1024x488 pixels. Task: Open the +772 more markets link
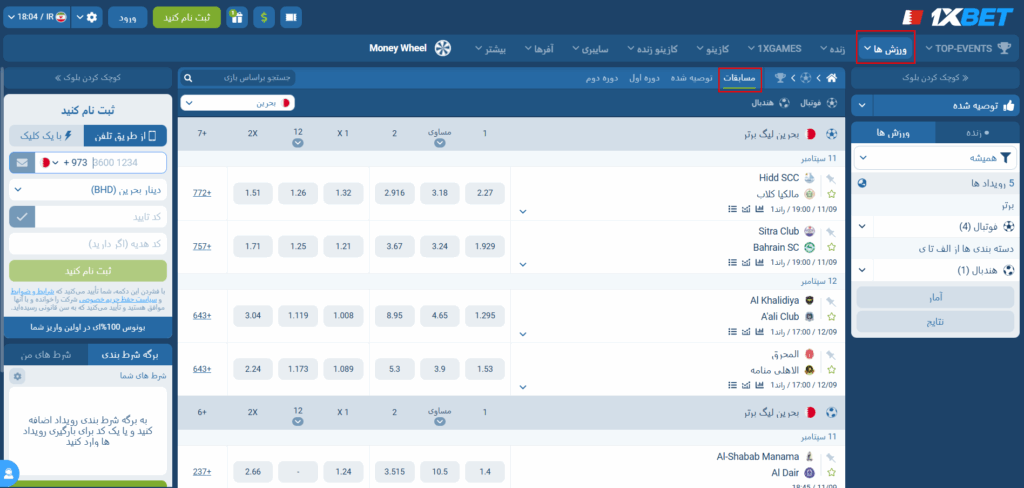point(202,193)
